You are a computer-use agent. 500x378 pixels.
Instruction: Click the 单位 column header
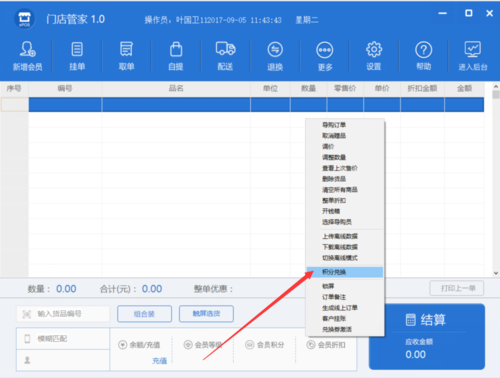(x=270, y=88)
